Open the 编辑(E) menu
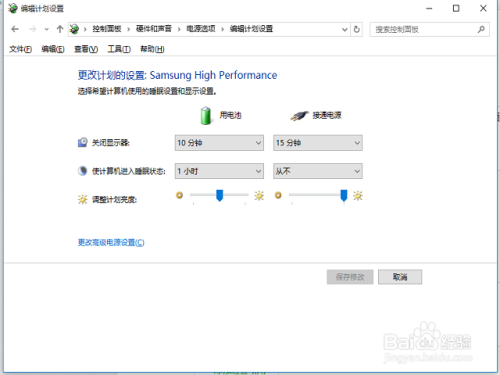500x375 pixels. (x=53, y=49)
